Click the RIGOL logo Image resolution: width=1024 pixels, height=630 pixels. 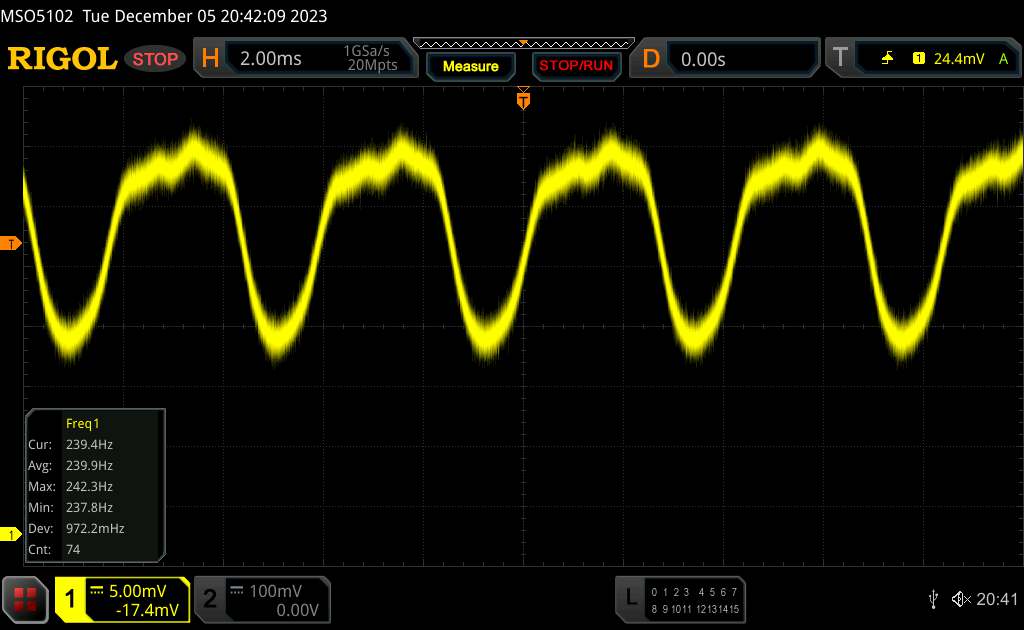(x=62, y=59)
